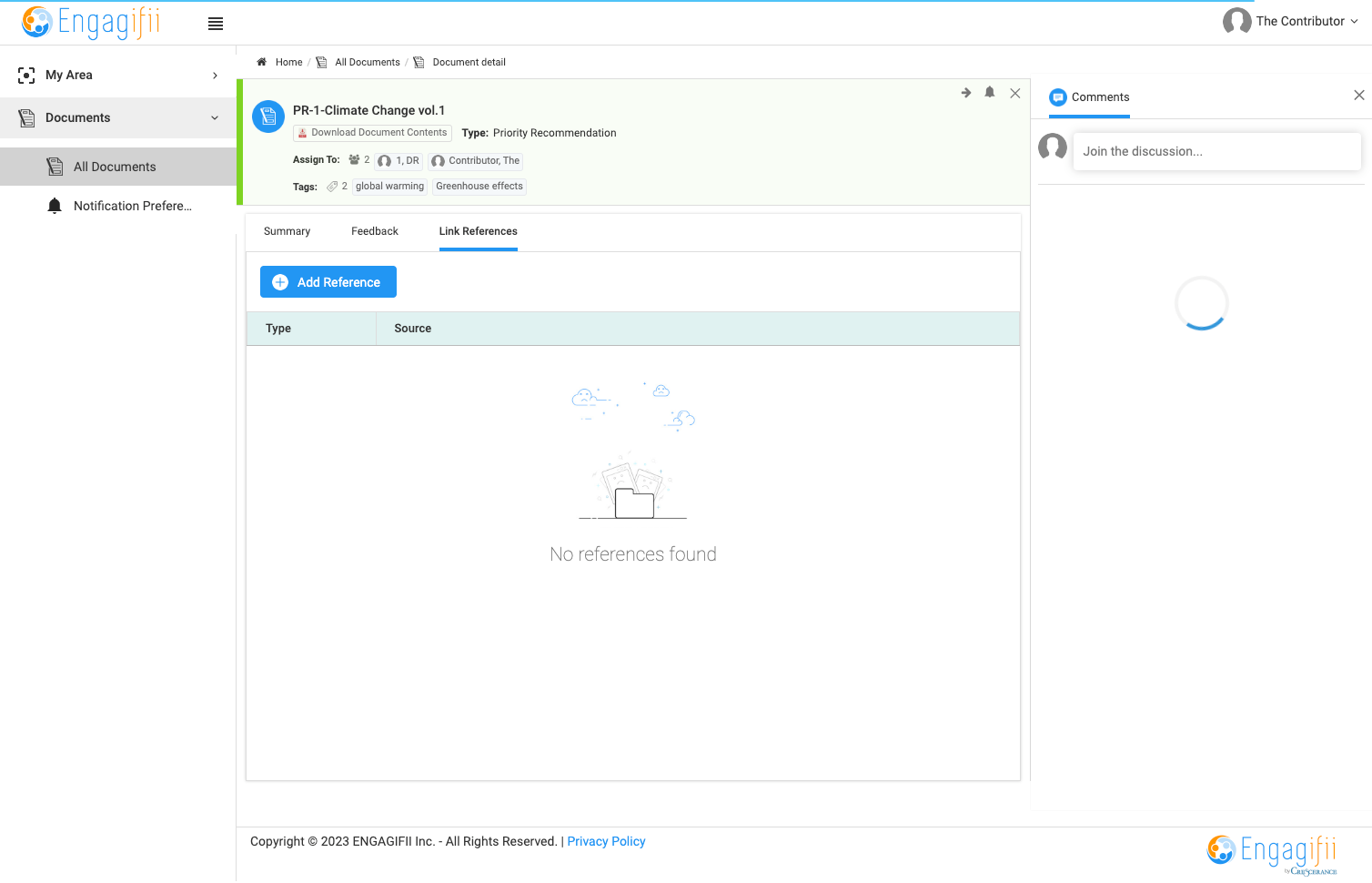
Task: Click the Documents section icon in sidebar
Action: (26, 117)
